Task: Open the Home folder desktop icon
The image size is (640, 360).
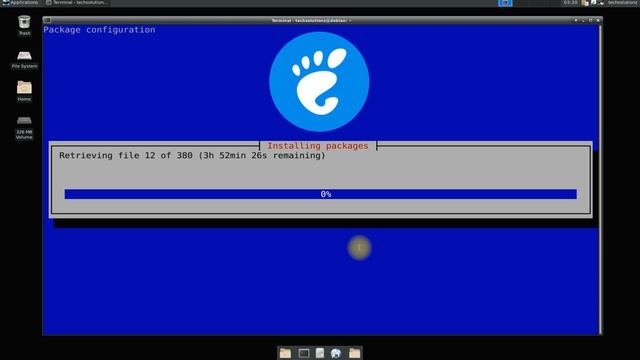Action: click(x=24, y=91)
